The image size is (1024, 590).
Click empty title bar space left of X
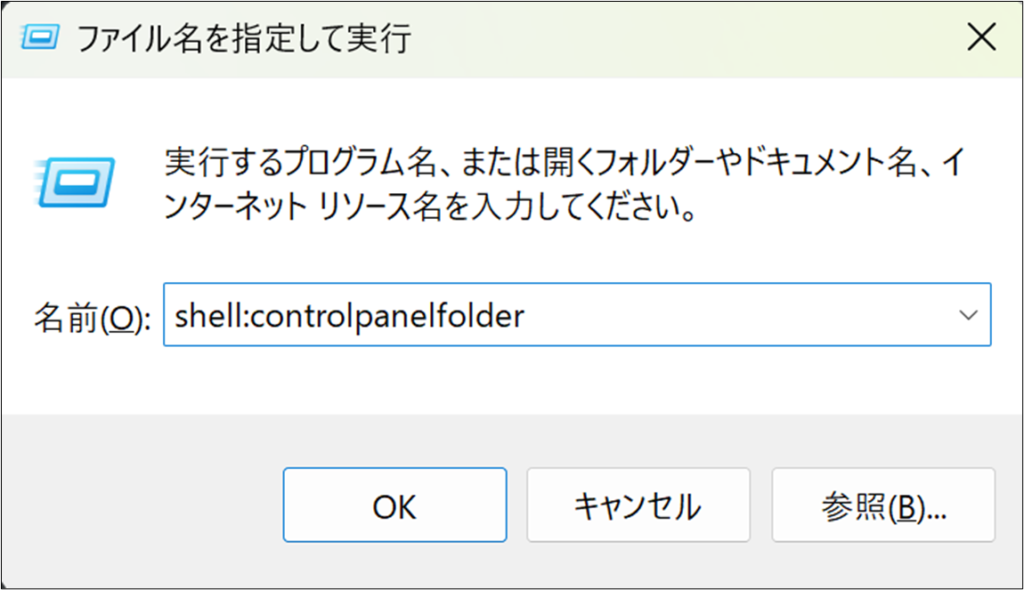coord(700,38)
